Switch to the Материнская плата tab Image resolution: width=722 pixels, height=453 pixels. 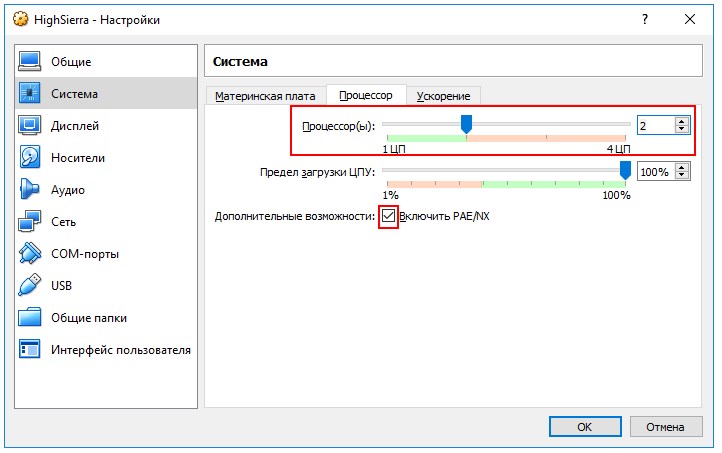tap(265, 96)
